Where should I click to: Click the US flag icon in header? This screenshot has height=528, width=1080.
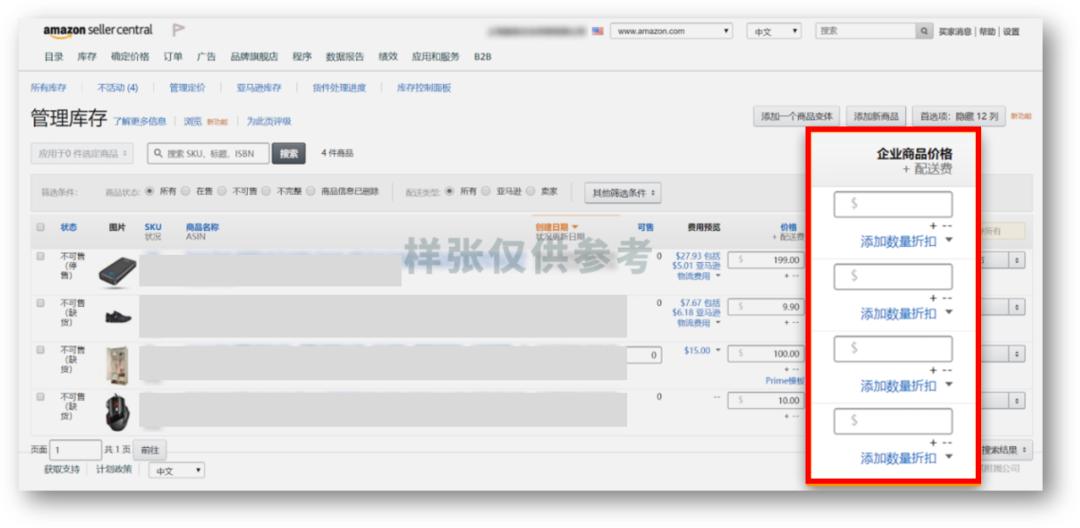tap(597, 32)
